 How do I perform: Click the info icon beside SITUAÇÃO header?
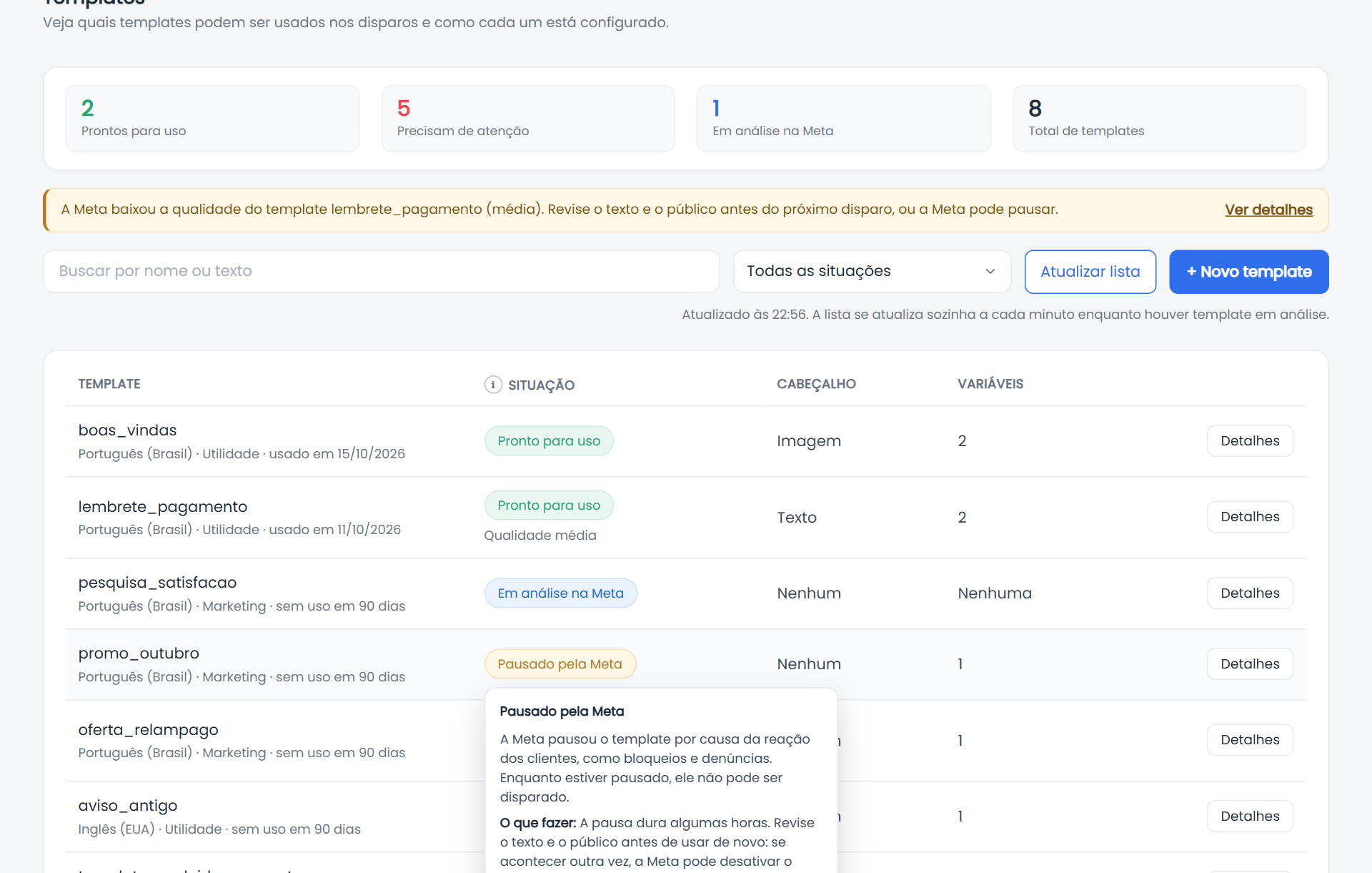pos(493,385)
